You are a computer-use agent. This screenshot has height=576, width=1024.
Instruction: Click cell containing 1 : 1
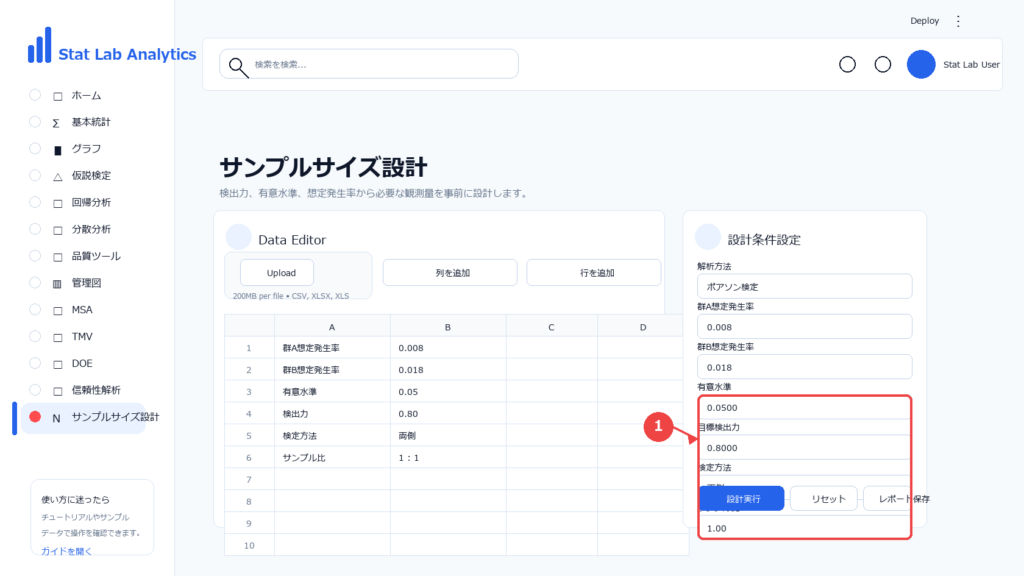(x=448, y=458)
